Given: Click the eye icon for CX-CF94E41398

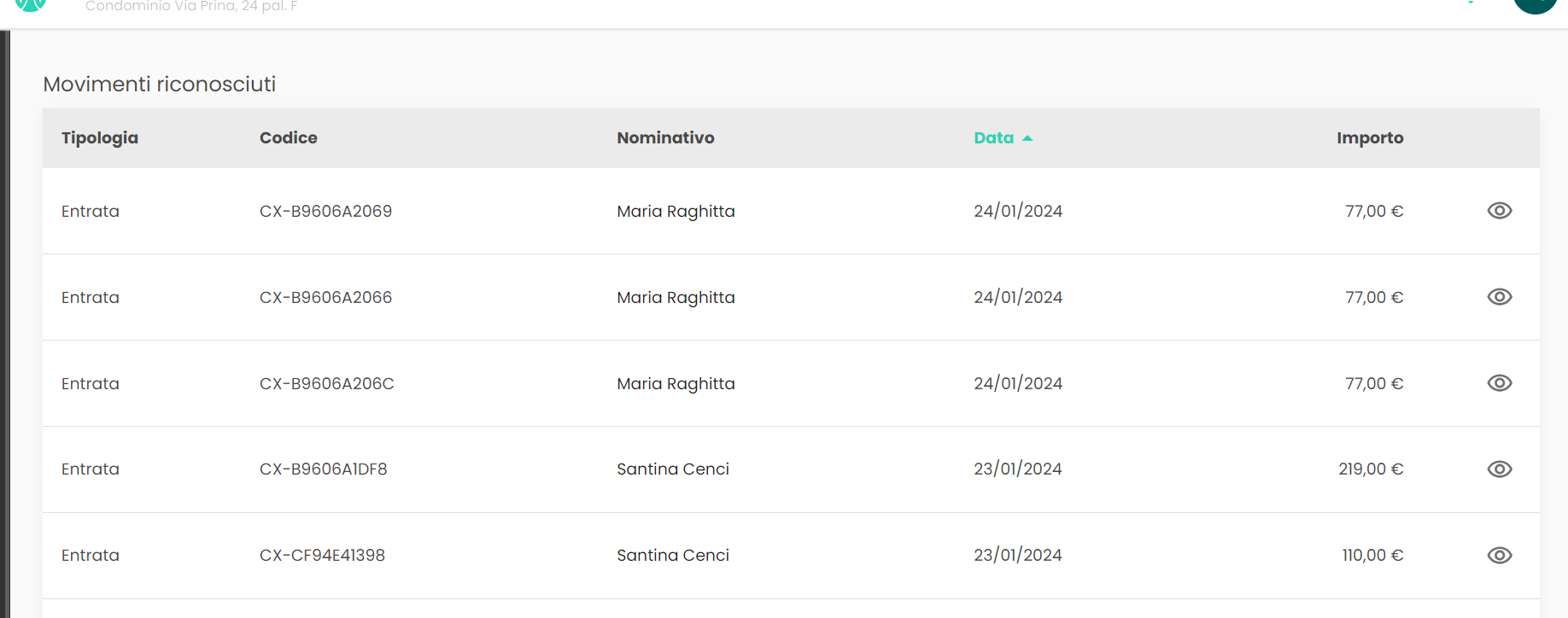Looking at the screenshot, I should [1499, 556].
